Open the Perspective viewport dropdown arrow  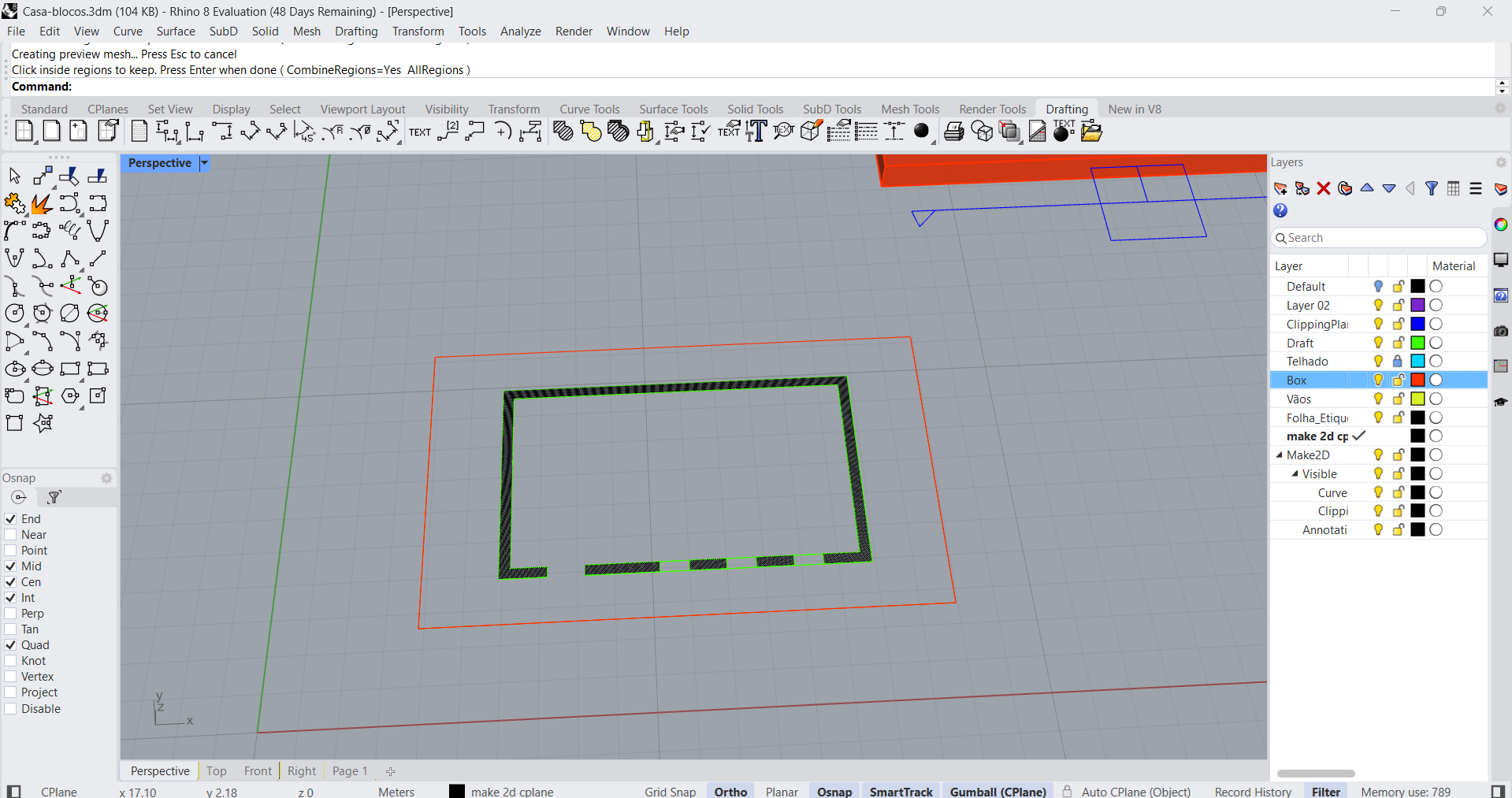[x=204, y=163]
